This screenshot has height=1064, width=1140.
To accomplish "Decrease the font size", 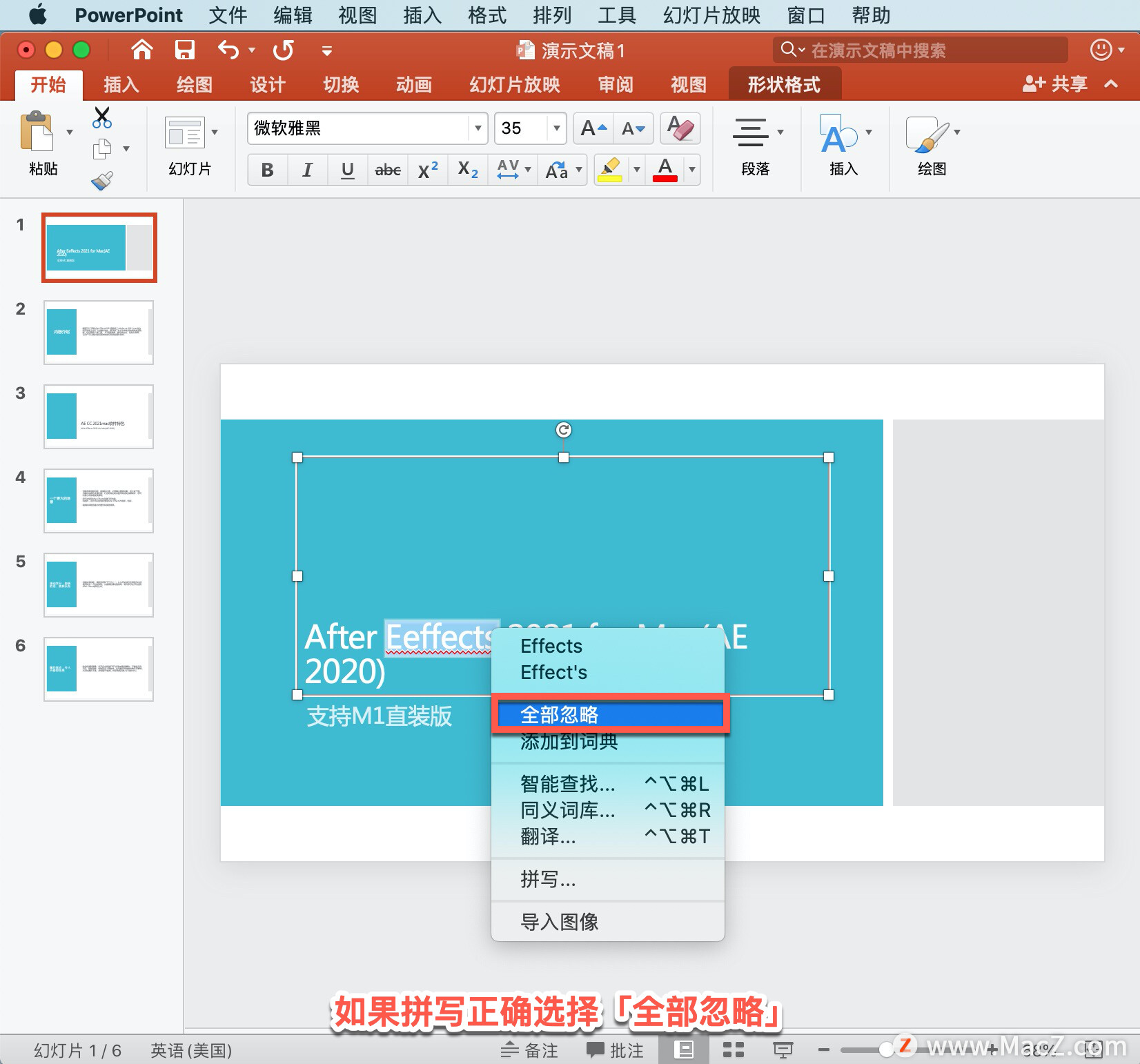I will [x=633, y=128].
